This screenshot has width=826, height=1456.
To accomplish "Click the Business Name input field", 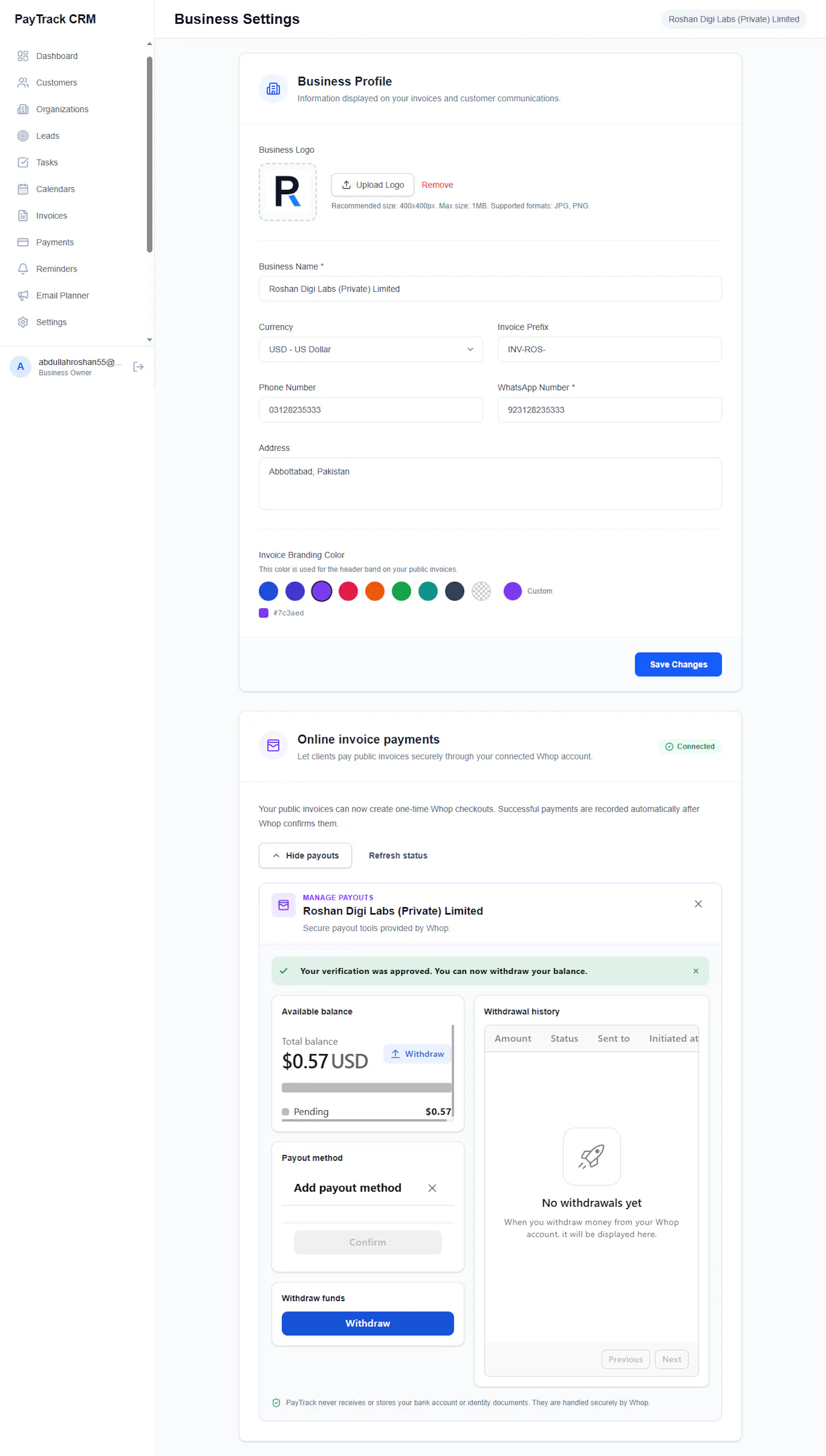I will pos(490,289).
